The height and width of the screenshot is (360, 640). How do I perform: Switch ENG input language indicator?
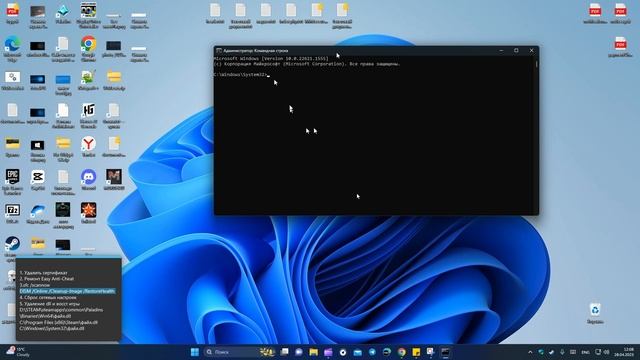coord(585,352)
